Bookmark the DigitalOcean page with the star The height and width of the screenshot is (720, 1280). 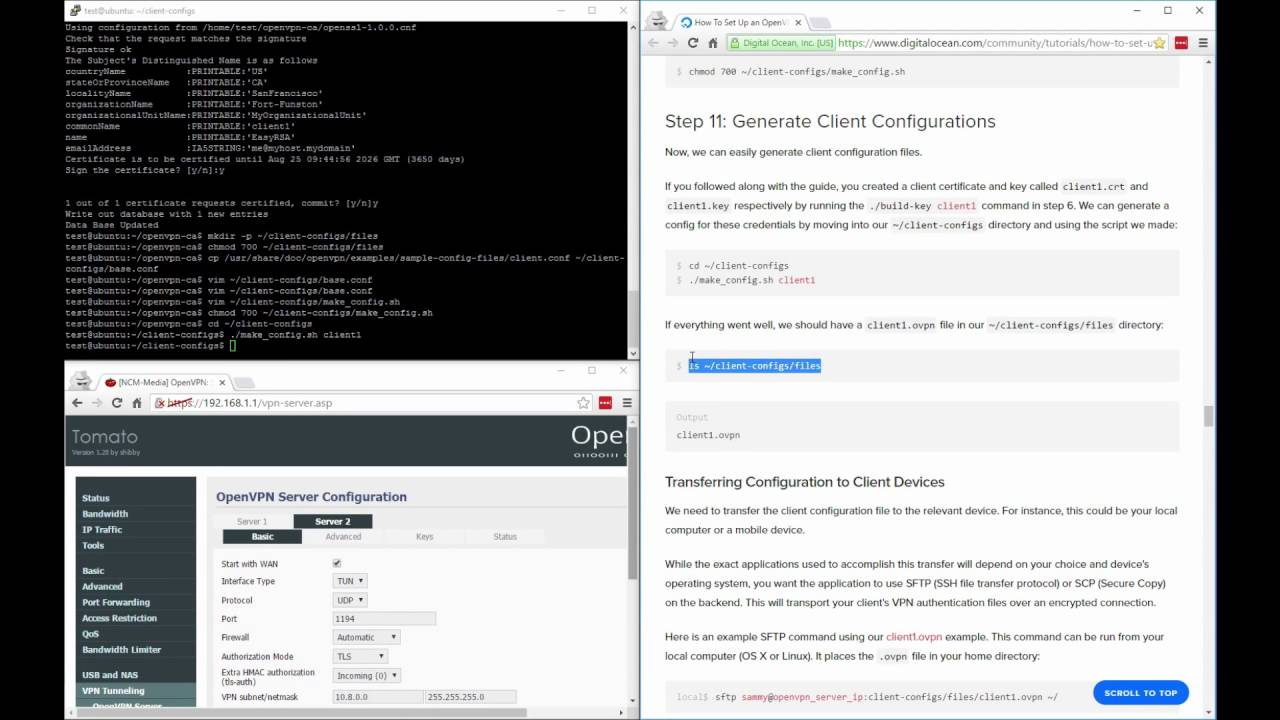pos(1159,43)
